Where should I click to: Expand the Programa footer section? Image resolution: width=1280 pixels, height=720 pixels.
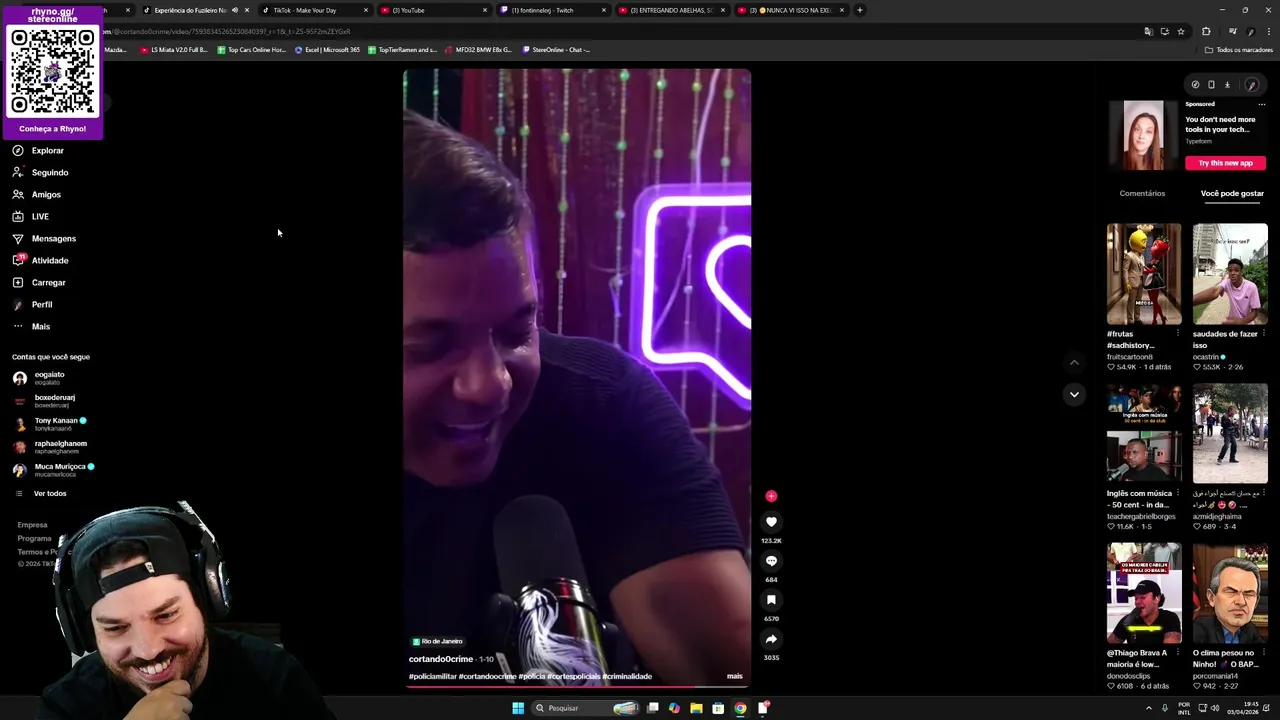(x=34, y=539)
